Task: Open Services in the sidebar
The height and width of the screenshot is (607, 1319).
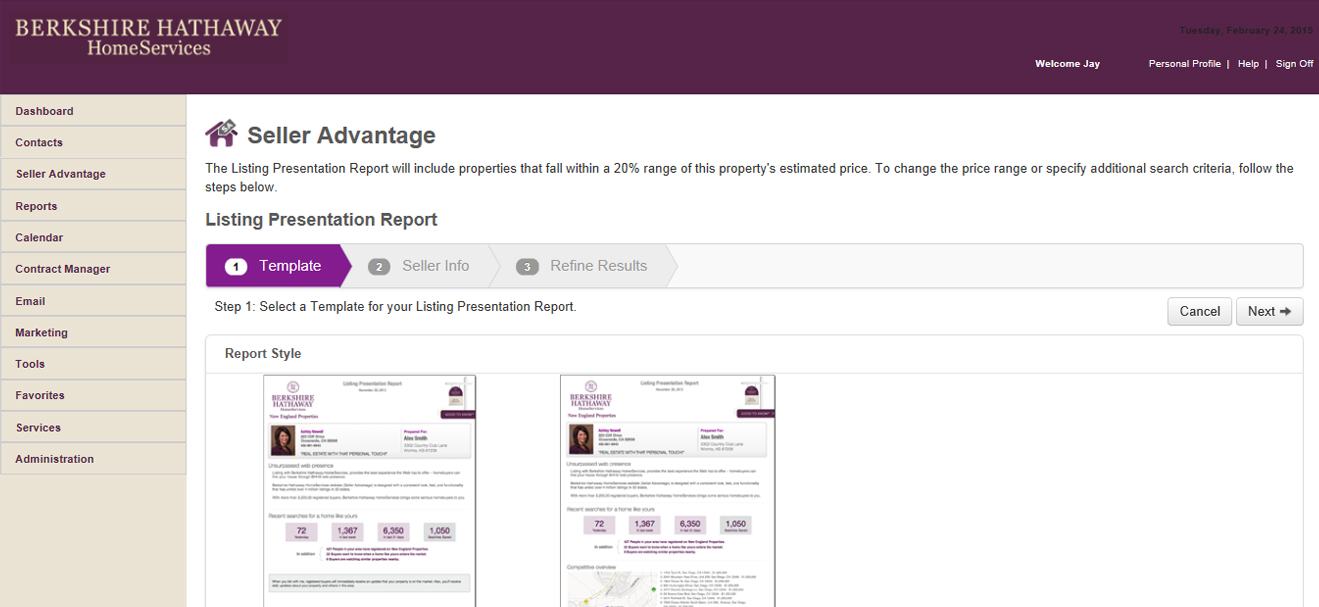Action: pyautogui.click(x=93, y=428)
